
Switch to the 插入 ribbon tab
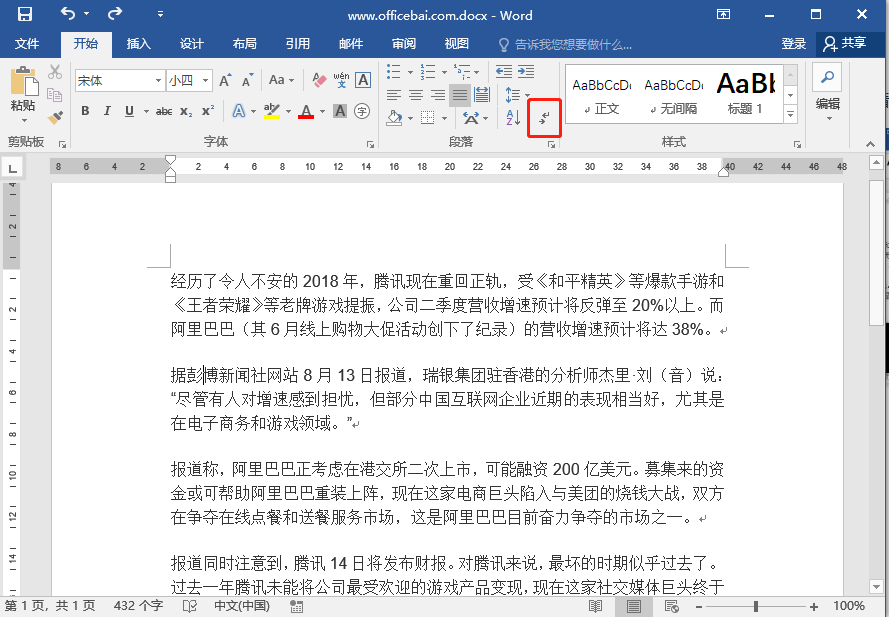[139, 44]
